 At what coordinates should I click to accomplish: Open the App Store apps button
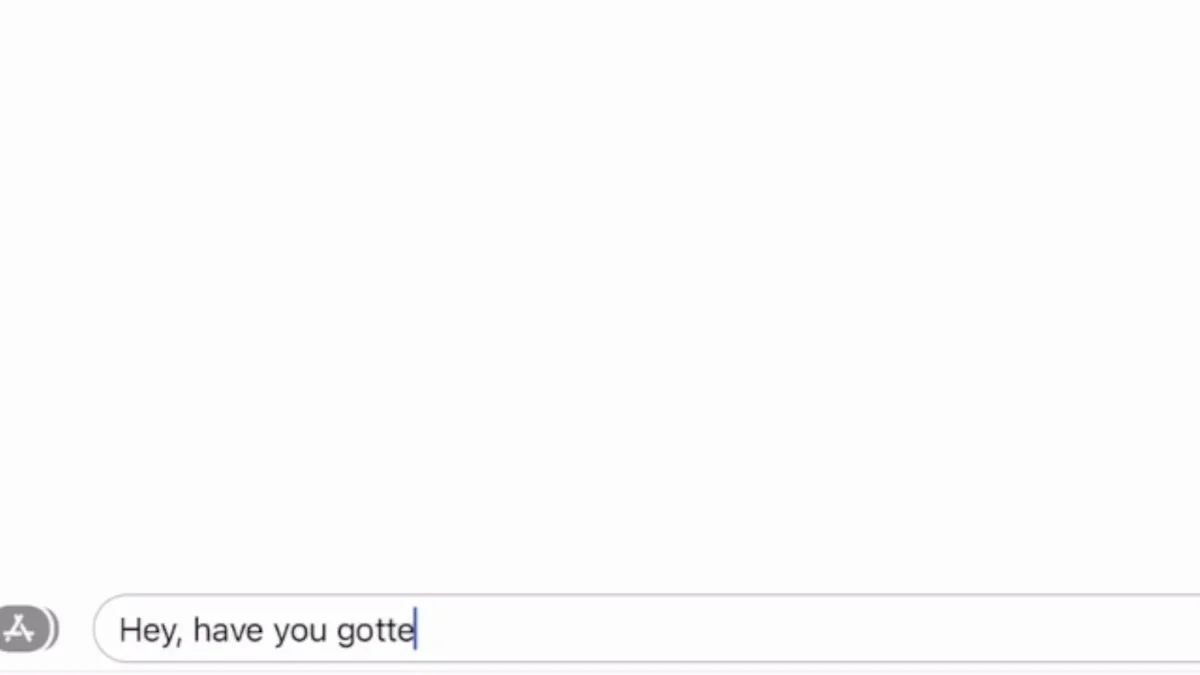(22, 629)
